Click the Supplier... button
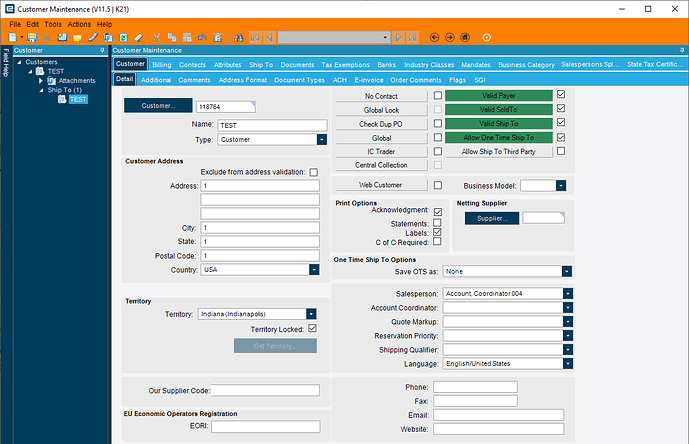The width and height of the screenshot is (689, 444). point(490,217)
